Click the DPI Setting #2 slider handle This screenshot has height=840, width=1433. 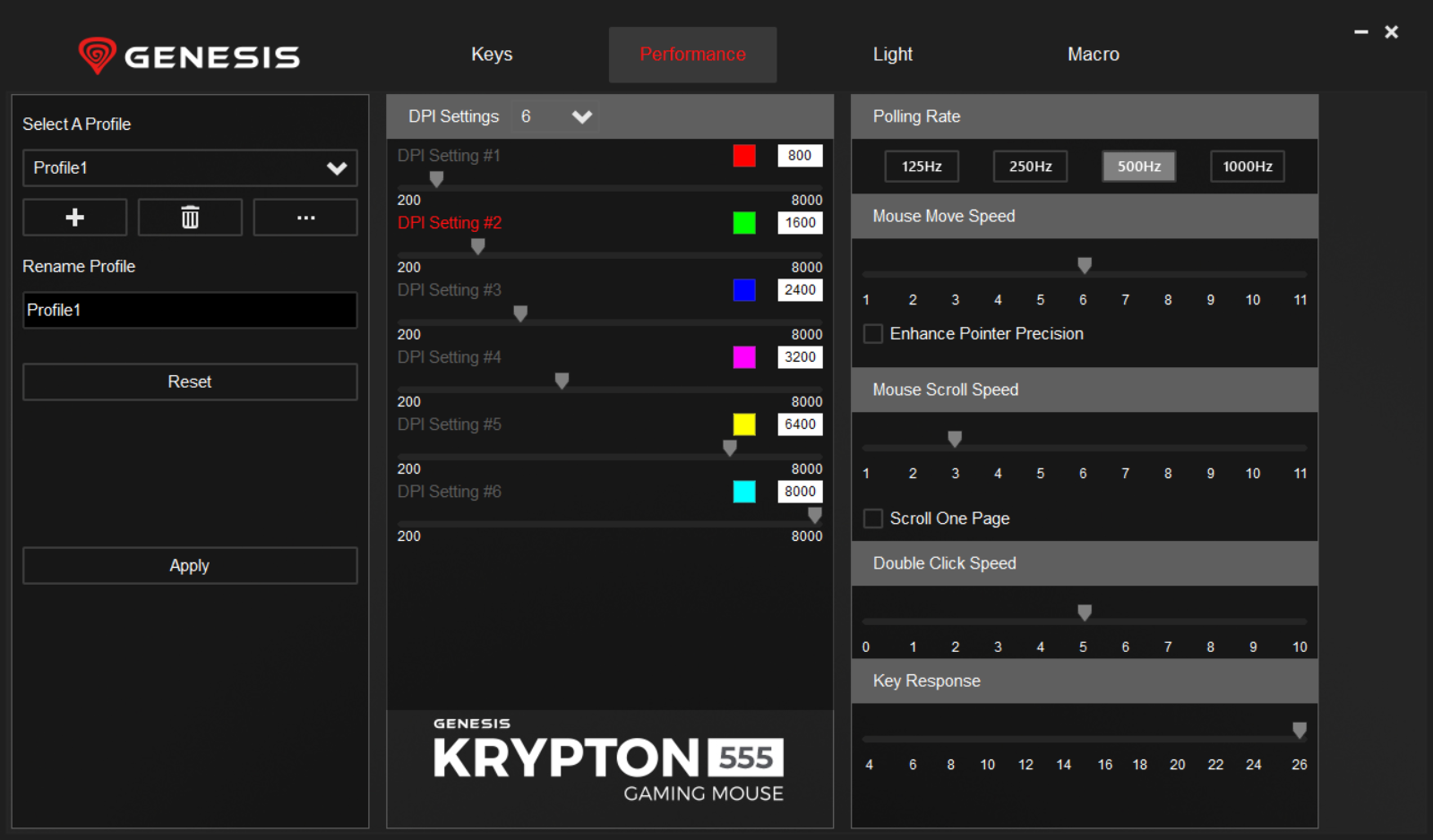point(478,246)
